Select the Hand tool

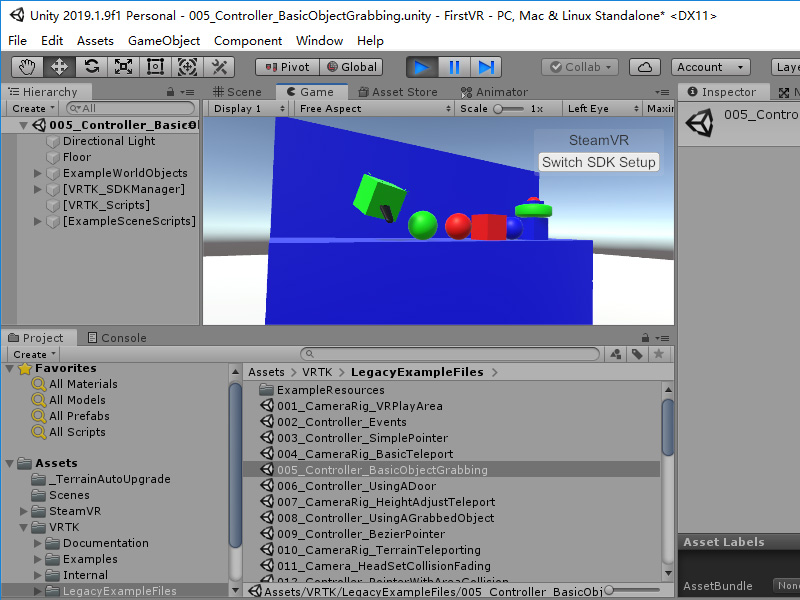coord(28,67)
